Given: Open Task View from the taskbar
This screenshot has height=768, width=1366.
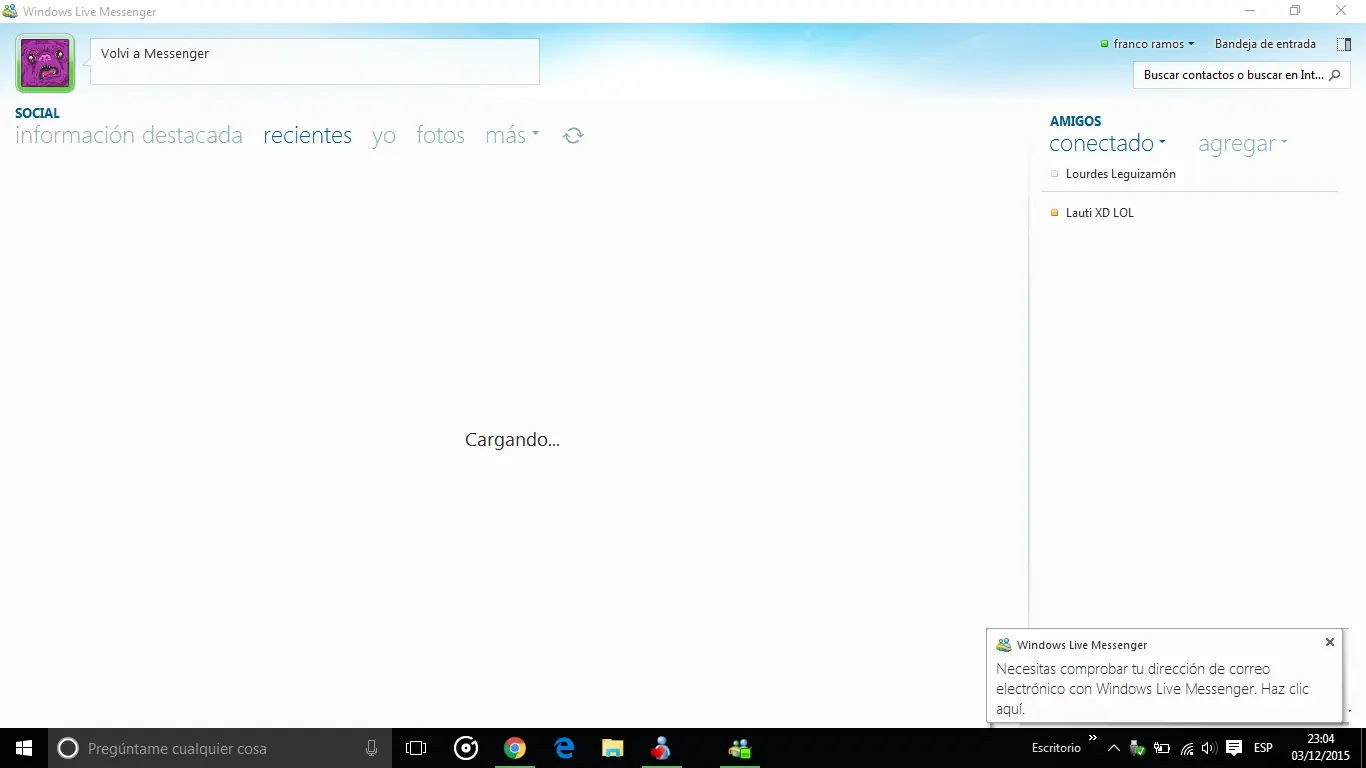Looking at the screenshot, I should click(416, 748).
